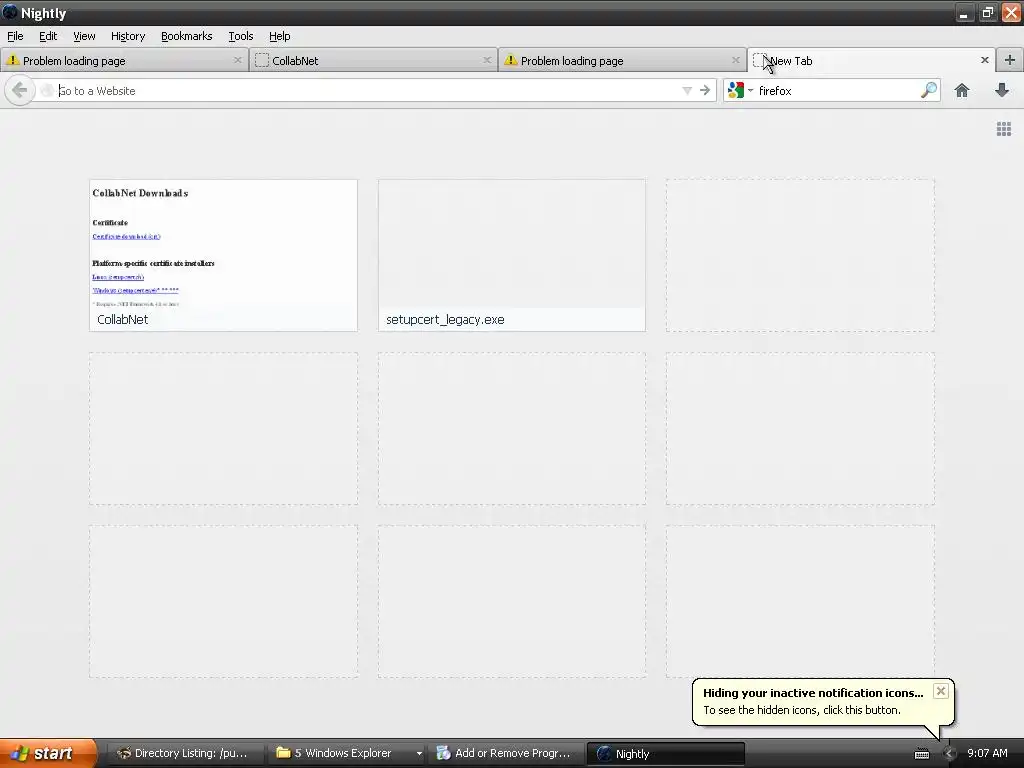Open the Downloads arrow button
The width and height of the screenshot is (1024, 768).
tap(1002, 90)
